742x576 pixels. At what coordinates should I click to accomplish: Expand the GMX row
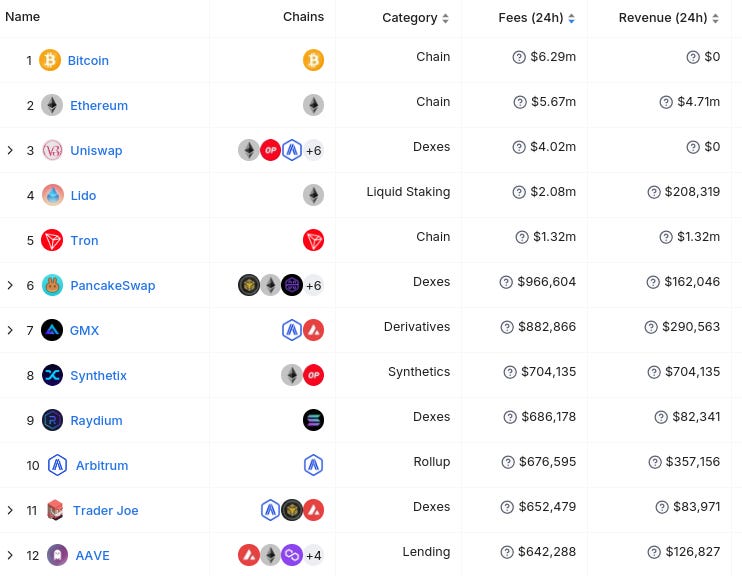click(x=10, y=330)
